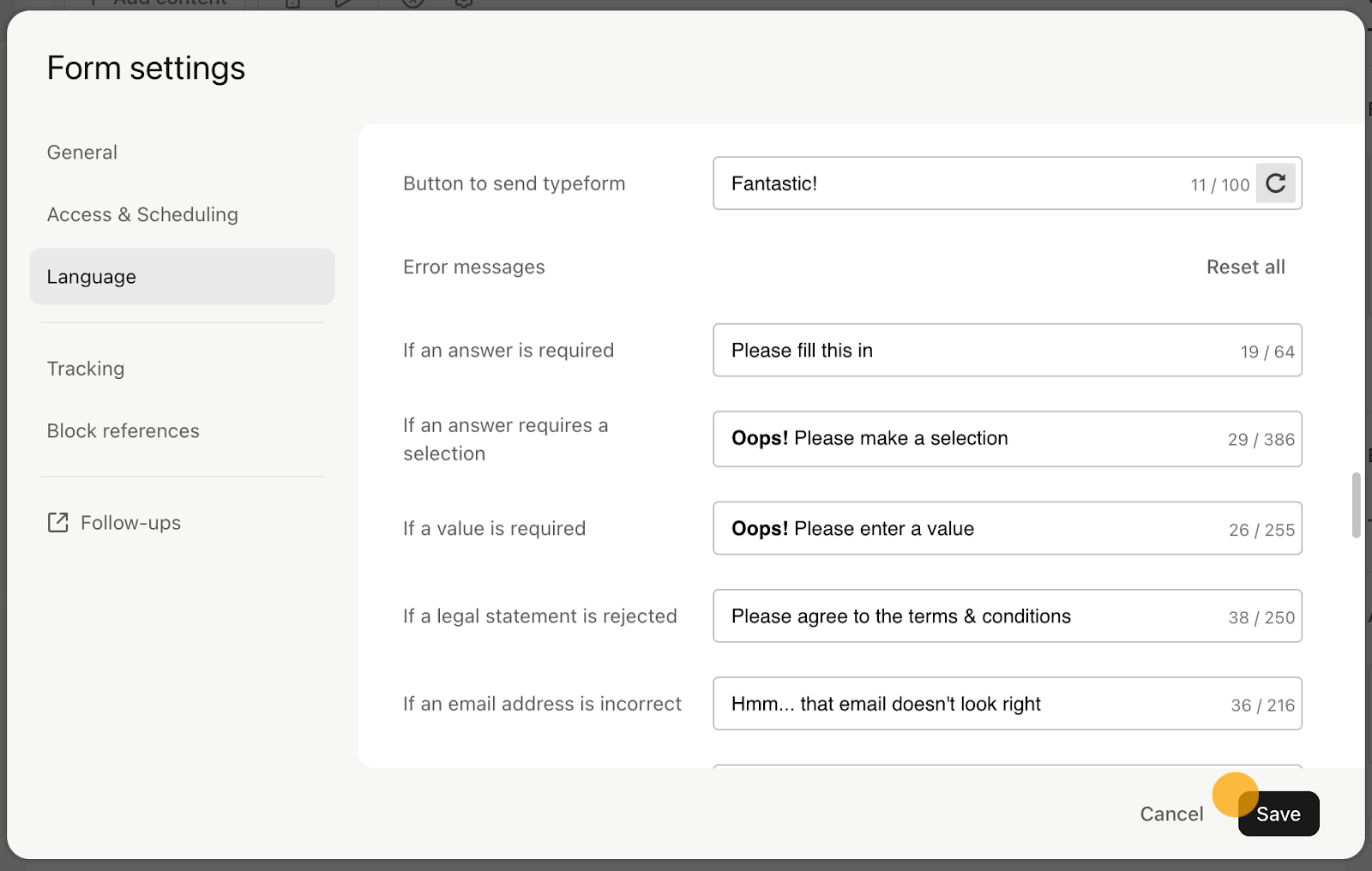Edit 'Oops! Please make a selection' field
Screen dimensions: 1372x871
click(1008, 439)
